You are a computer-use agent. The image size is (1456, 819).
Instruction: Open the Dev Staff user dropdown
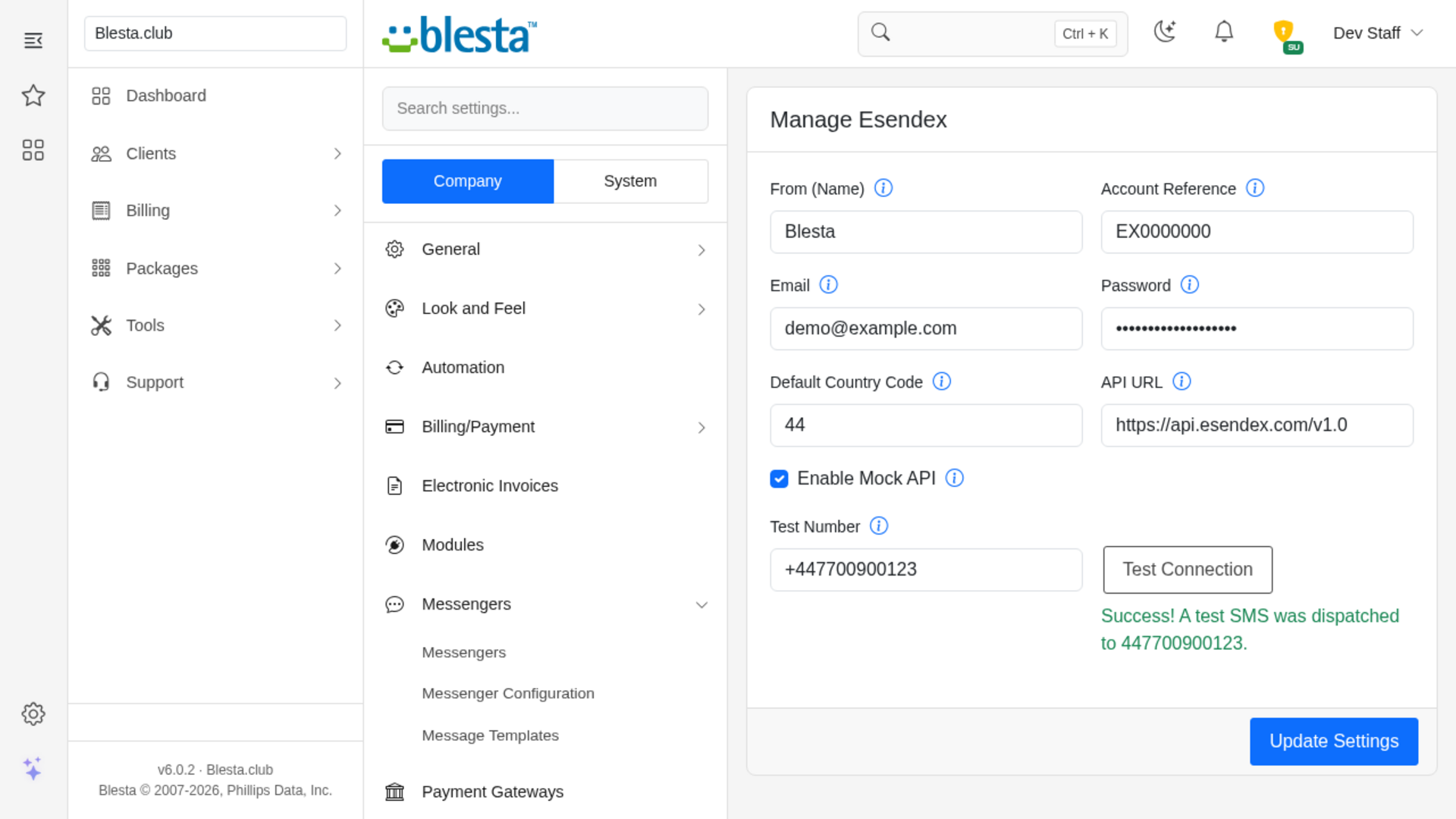pyautogui.click(x=1378, y=33)
